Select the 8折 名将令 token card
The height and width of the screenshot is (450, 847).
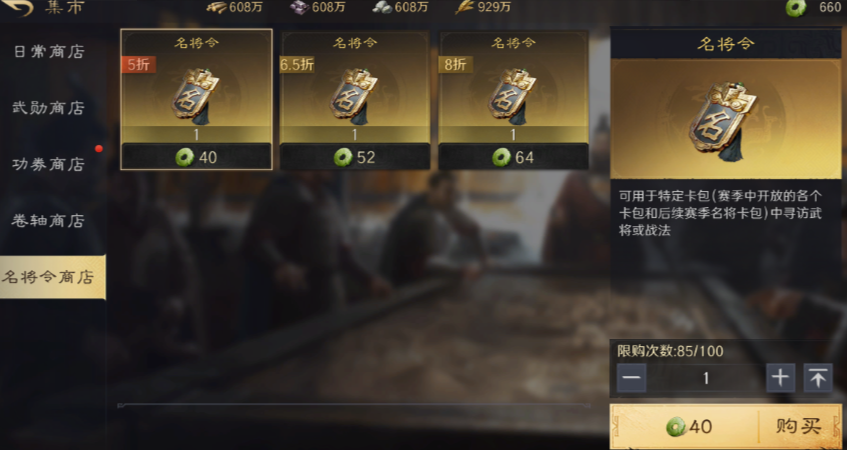[513, 99]
